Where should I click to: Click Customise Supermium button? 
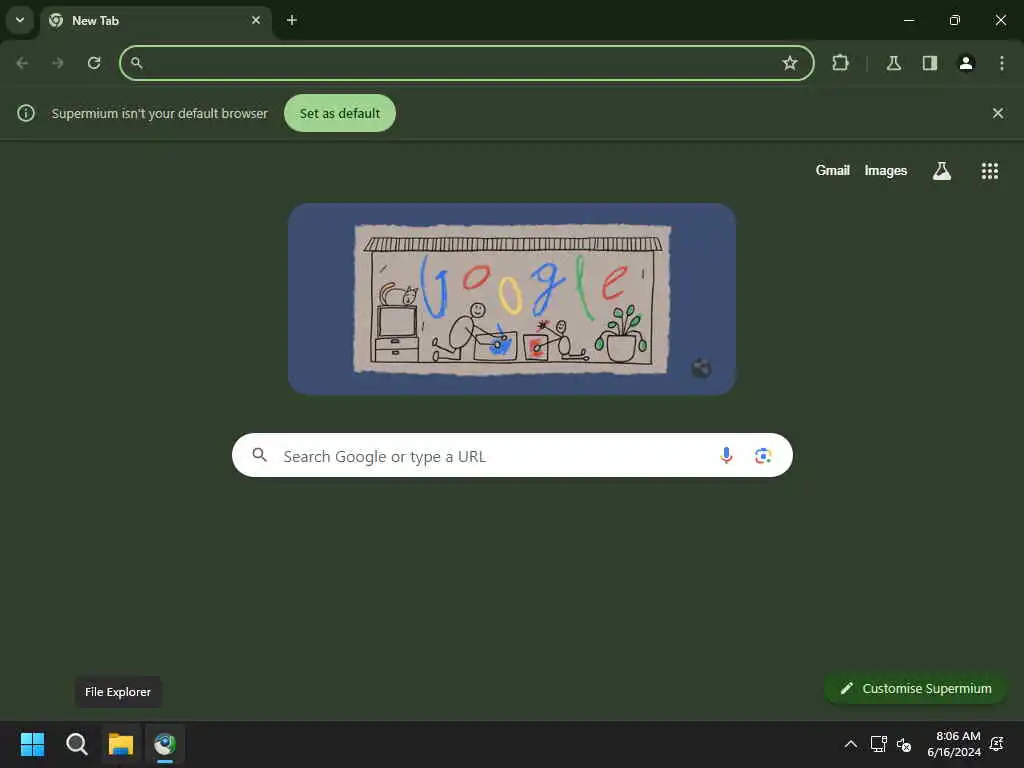coord(915,688)
